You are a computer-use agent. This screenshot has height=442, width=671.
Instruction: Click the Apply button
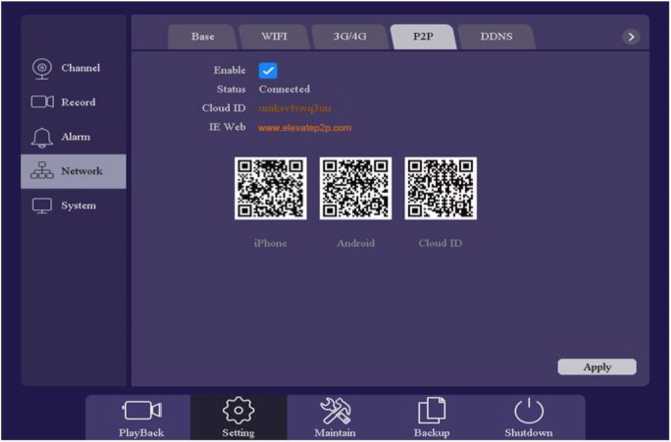pyautogui.click(x=597, y=367)
